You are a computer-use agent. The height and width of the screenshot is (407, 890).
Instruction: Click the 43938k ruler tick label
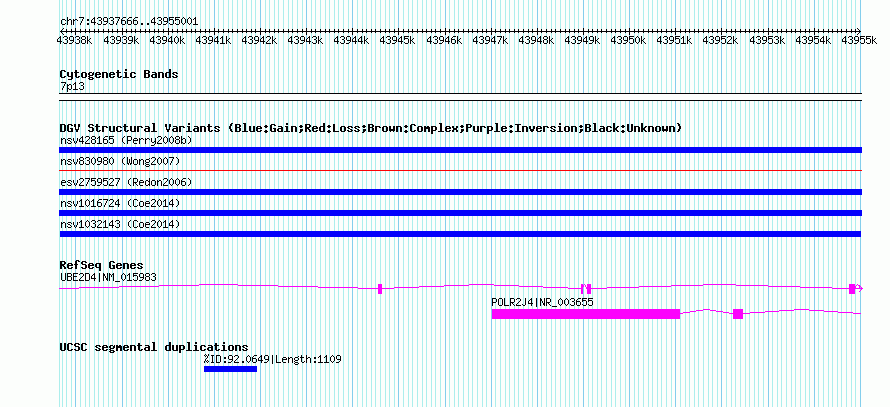(75, 40)
